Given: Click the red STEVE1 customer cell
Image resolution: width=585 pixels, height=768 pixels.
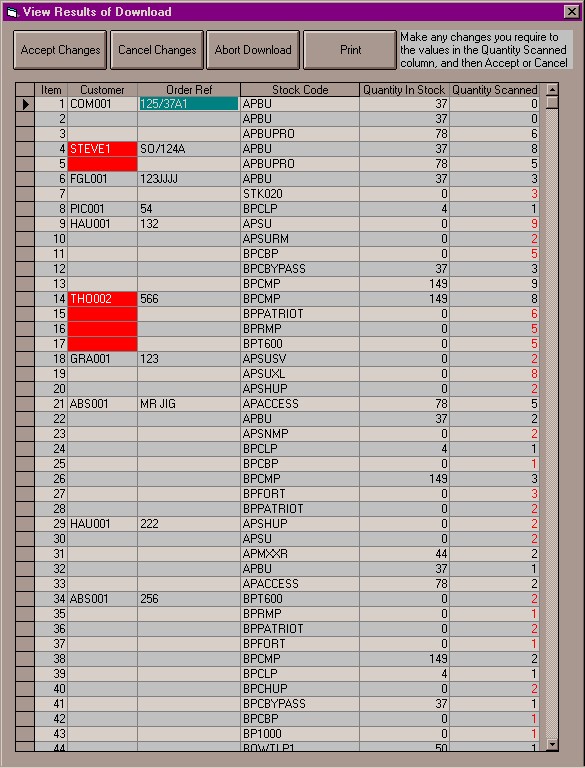Looking at the screenshot, I should pos(102,149).
